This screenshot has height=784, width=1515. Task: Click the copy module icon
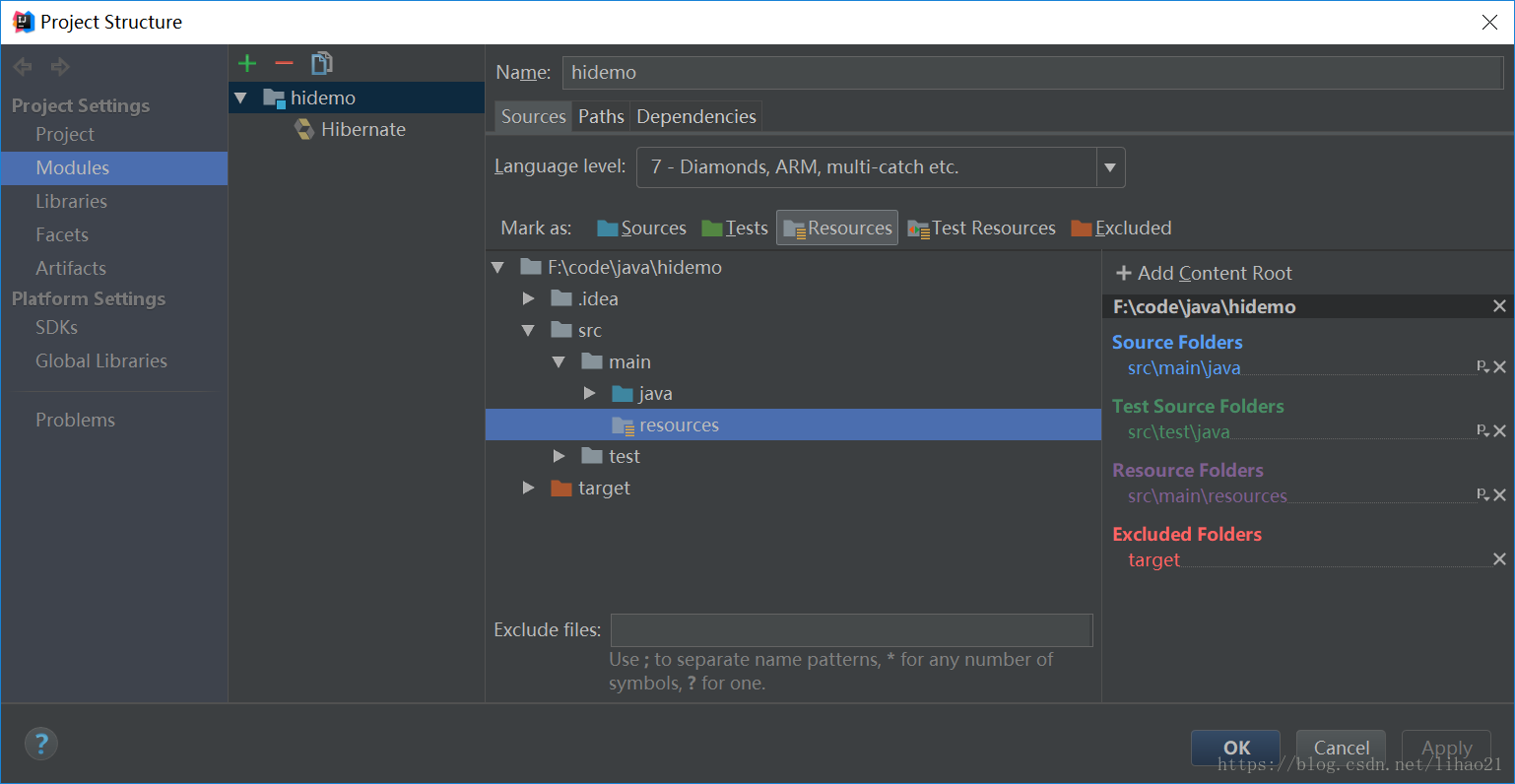tap(321, 64)
